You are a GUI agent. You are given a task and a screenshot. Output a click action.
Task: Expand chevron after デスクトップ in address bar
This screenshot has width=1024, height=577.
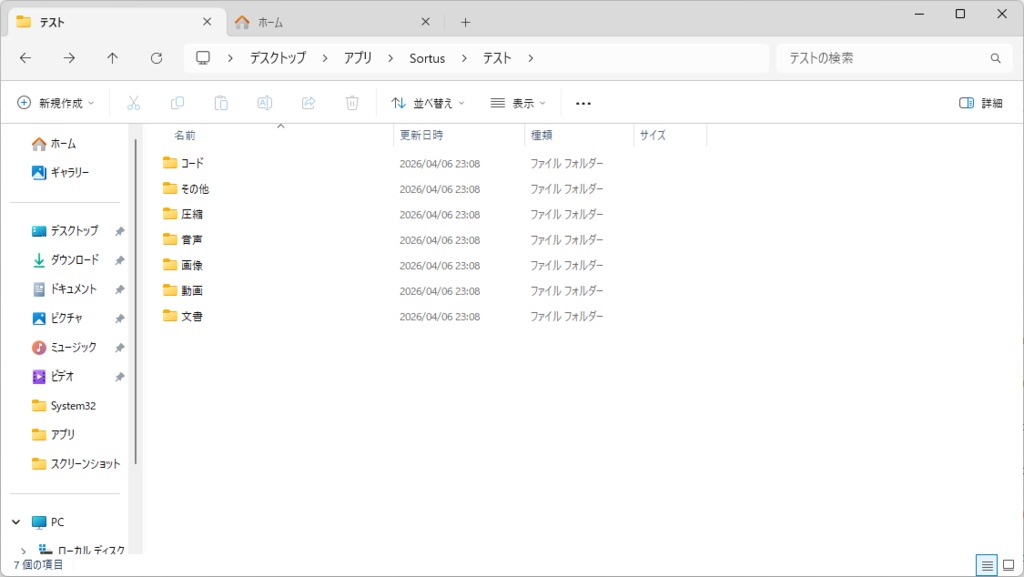(x=325, y=58)
